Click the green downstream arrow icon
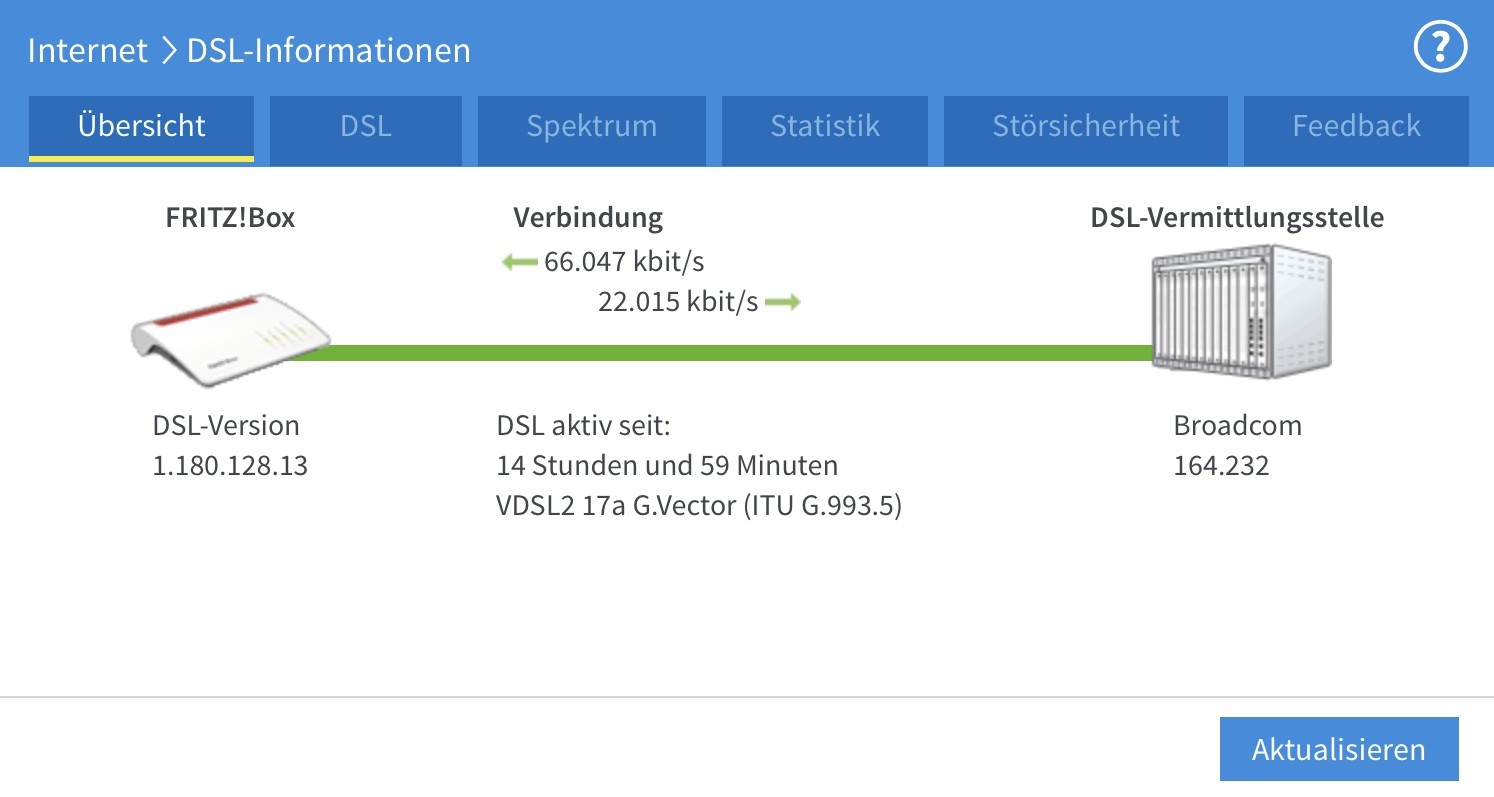Image resolution: width=1494 pixels, height=797 pixels. click(520, 263)
